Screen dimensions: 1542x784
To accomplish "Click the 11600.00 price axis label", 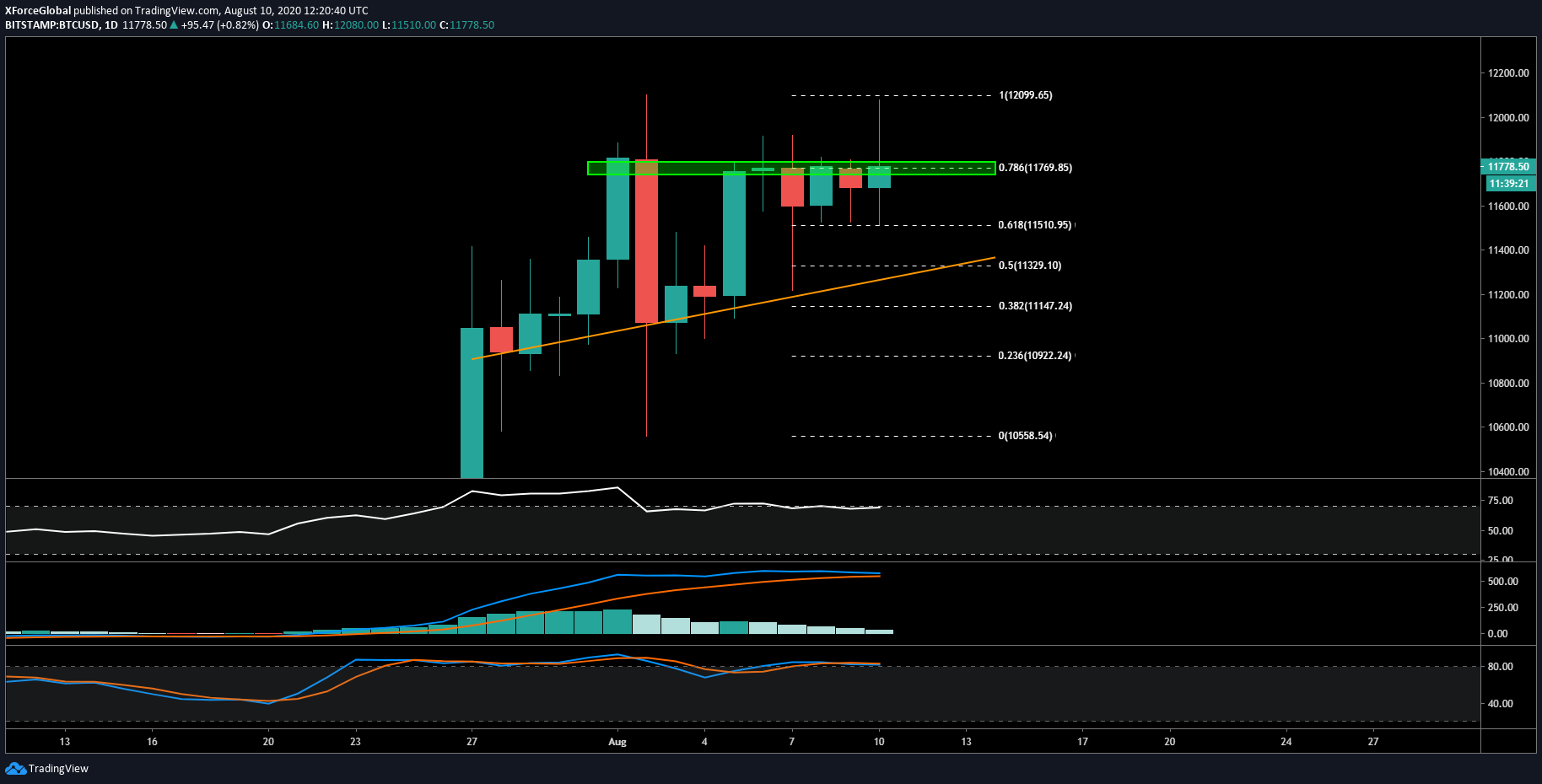I will pos(1508,207).
